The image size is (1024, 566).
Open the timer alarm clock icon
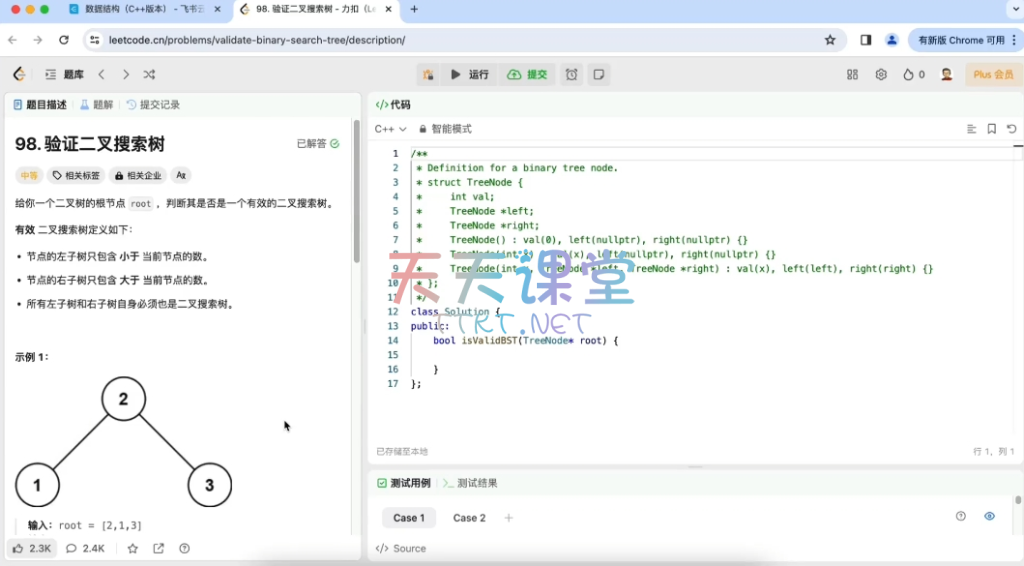tap(571, 74)
